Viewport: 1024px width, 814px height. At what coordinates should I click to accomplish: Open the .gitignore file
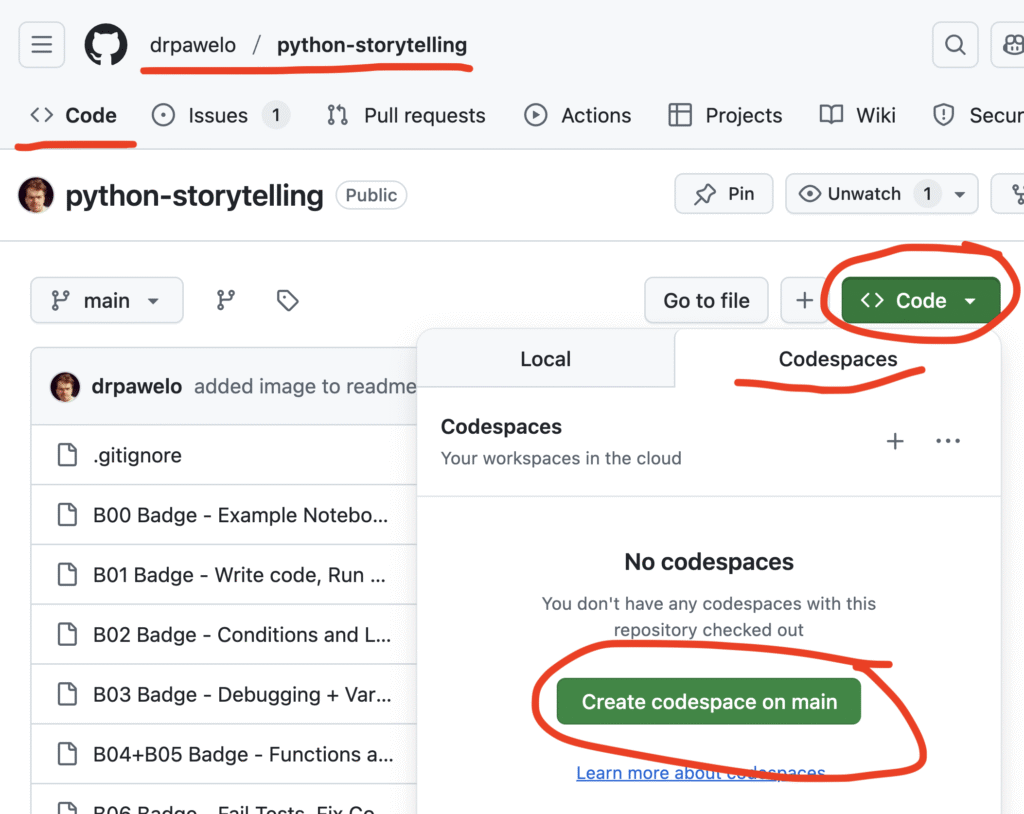point(137,455)
